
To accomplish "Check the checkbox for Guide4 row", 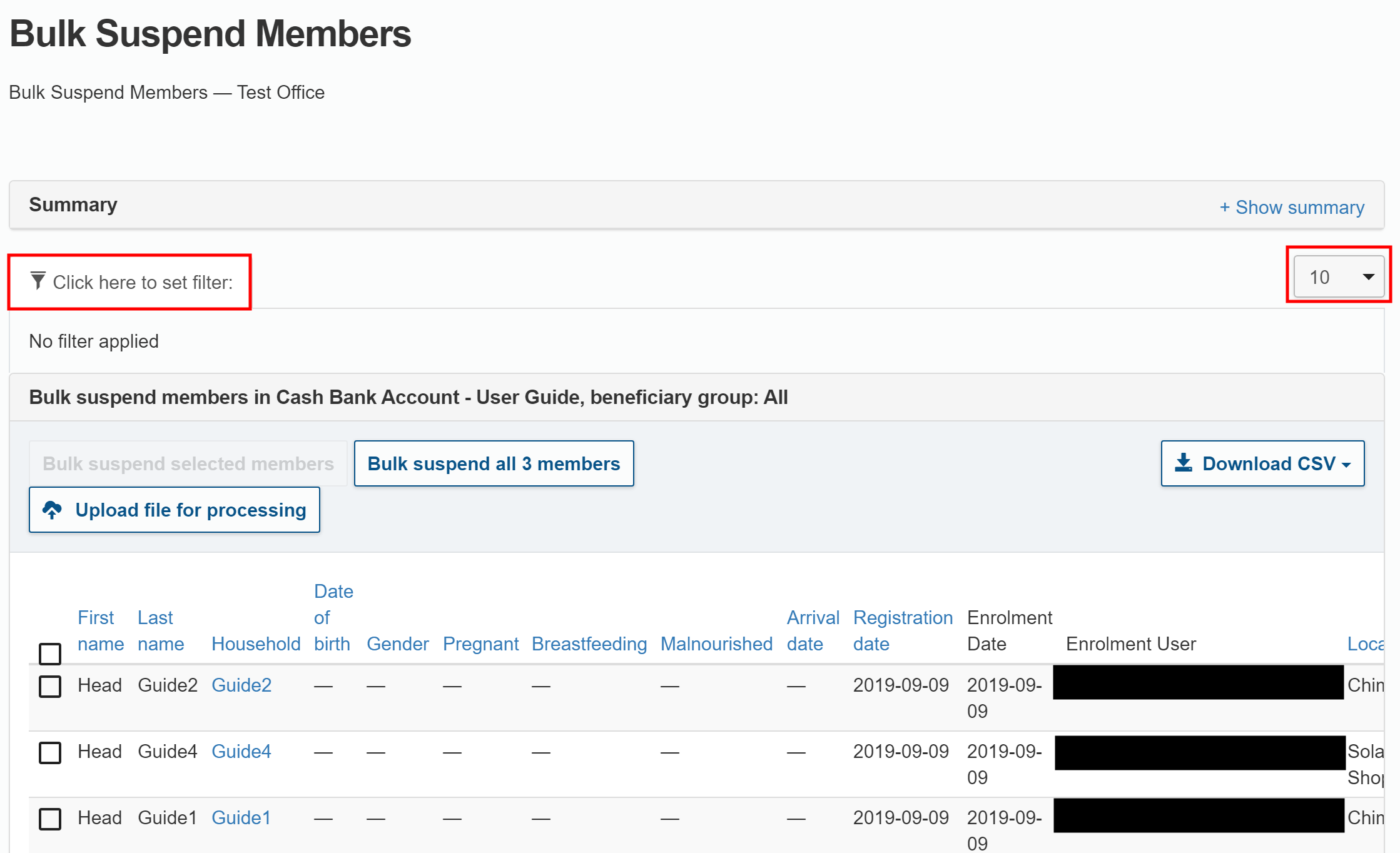I will click(x=50, y=752).
